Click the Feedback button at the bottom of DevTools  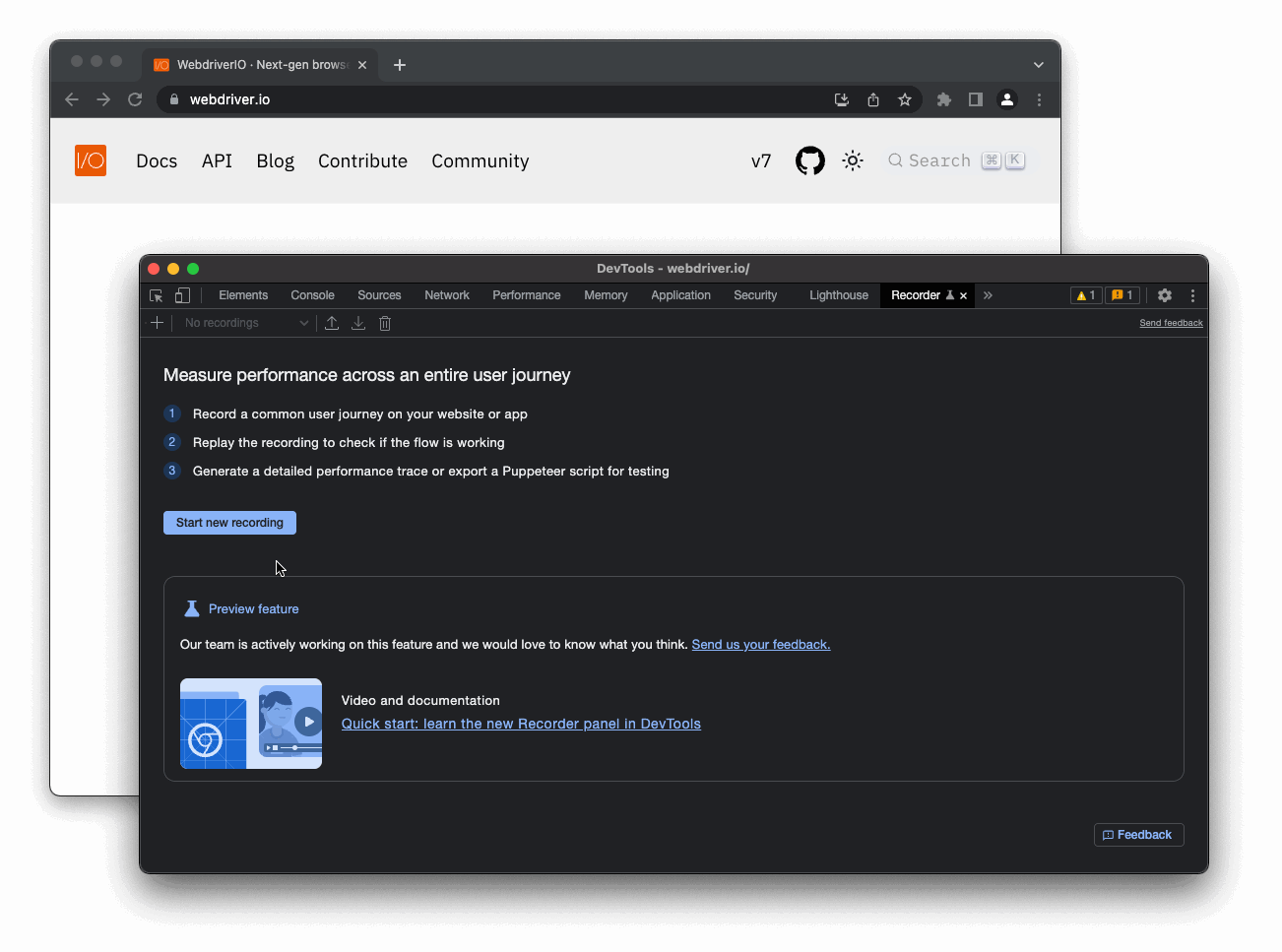[x=1138, y=835]
